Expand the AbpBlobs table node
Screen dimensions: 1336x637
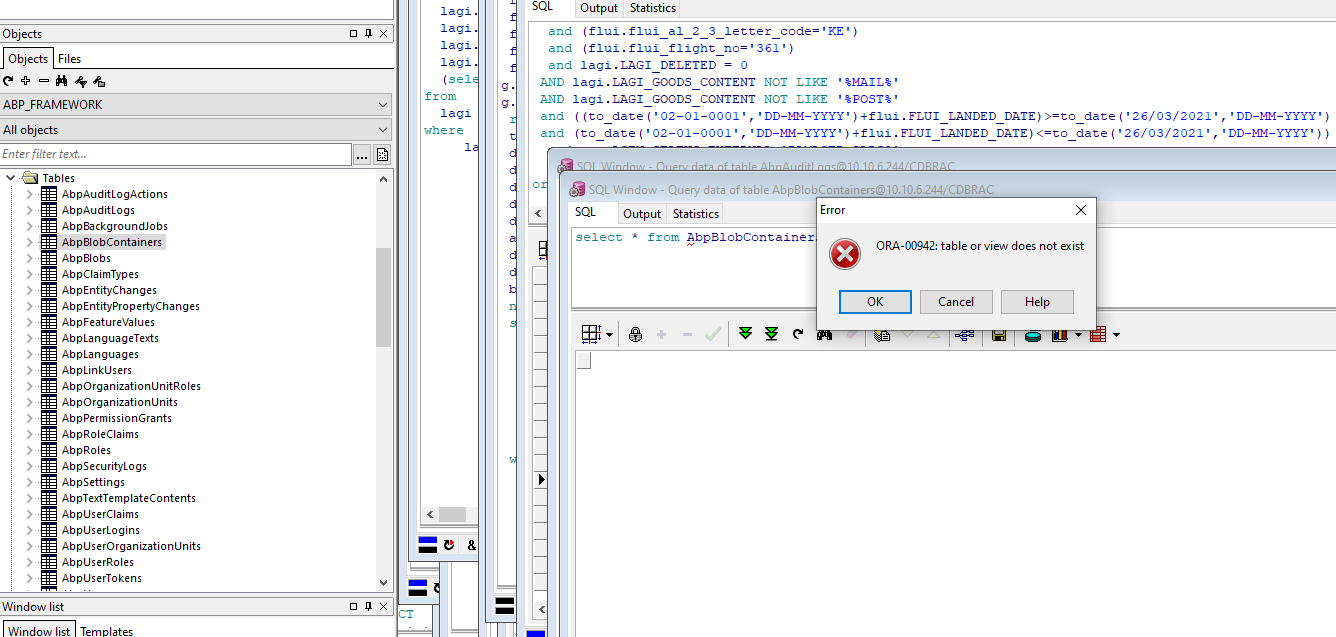click(x=29, y=258)
